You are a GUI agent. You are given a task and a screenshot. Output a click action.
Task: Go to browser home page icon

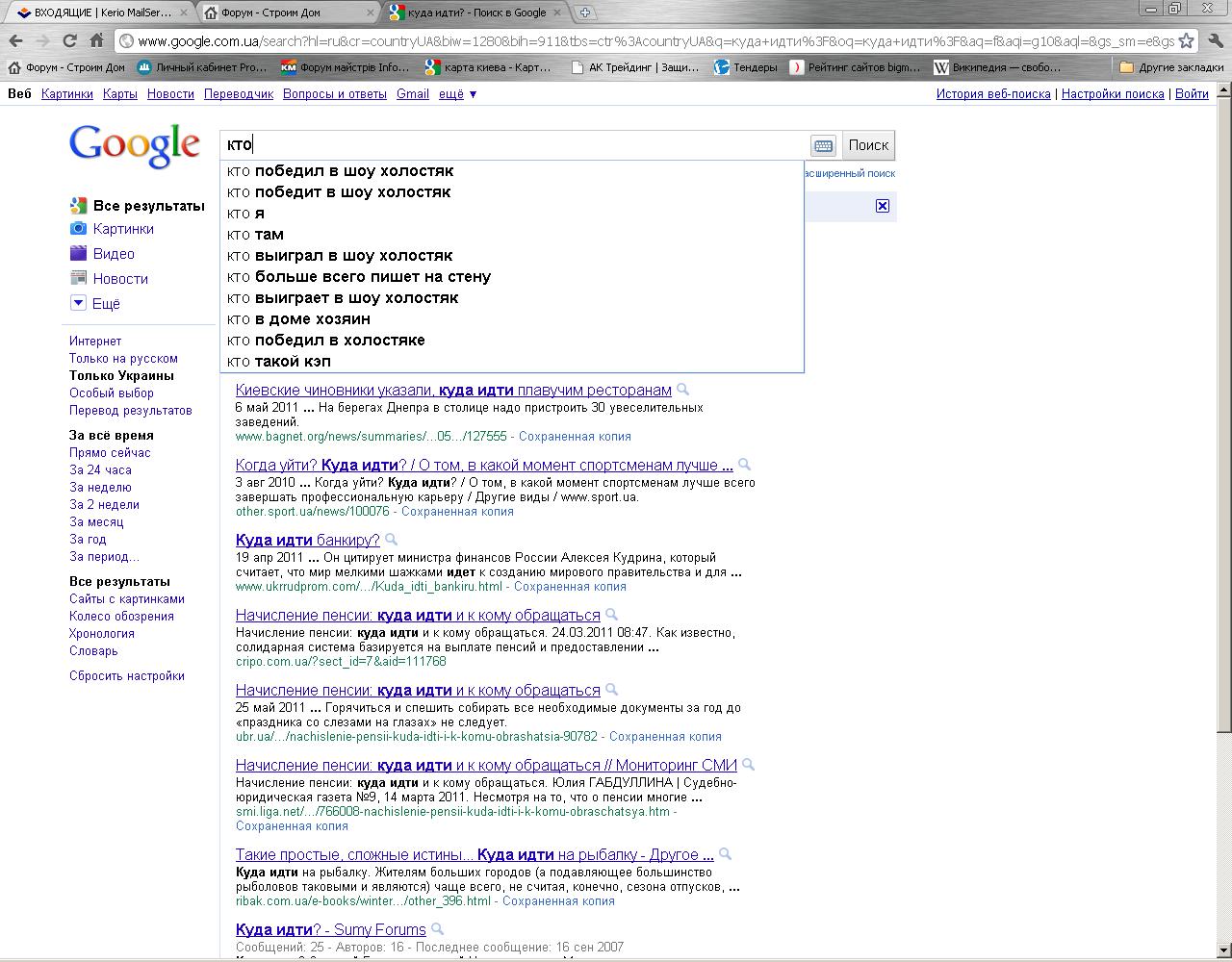96,40
